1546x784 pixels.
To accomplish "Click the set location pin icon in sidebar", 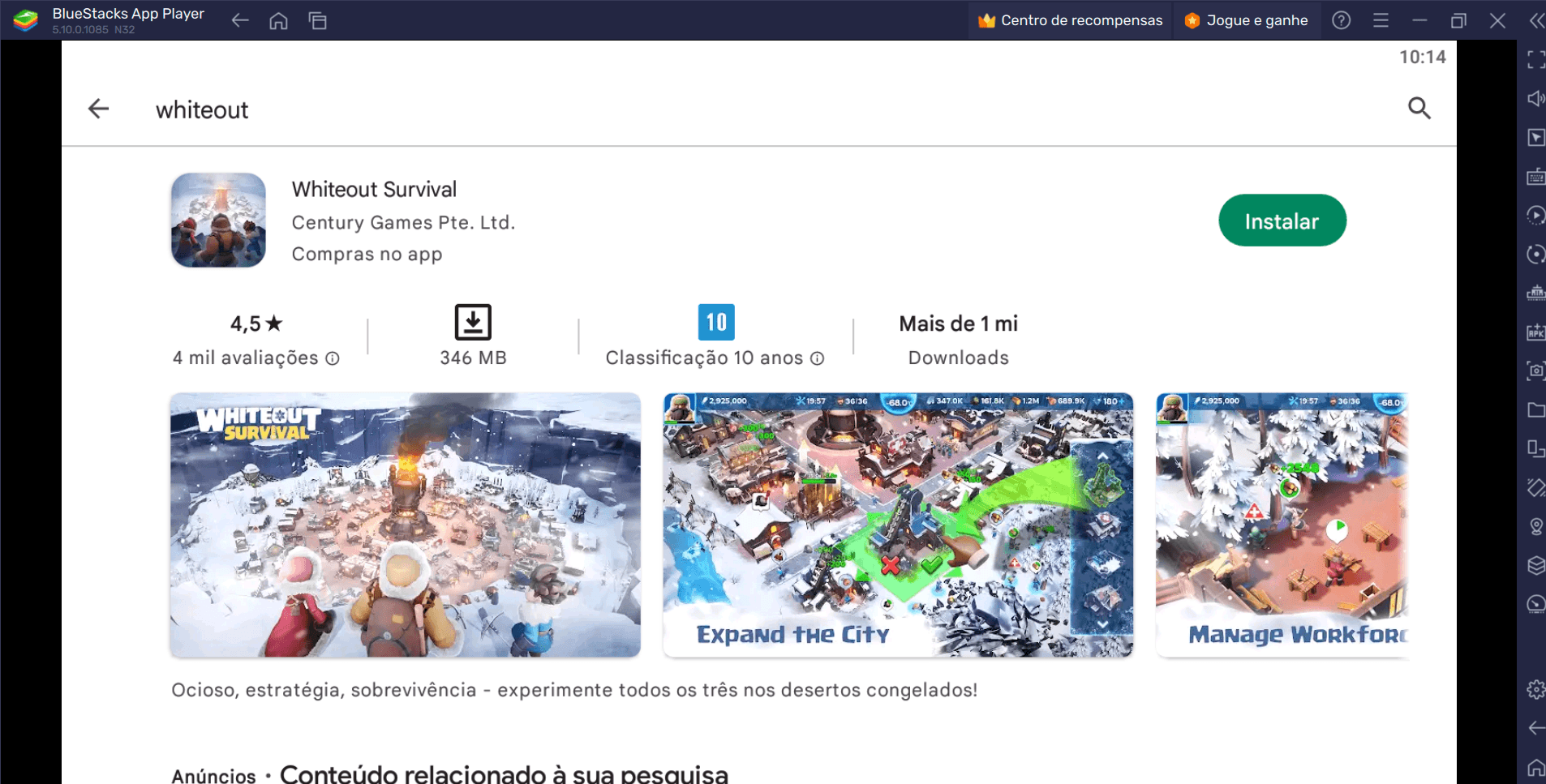I will click(1535, 526).
